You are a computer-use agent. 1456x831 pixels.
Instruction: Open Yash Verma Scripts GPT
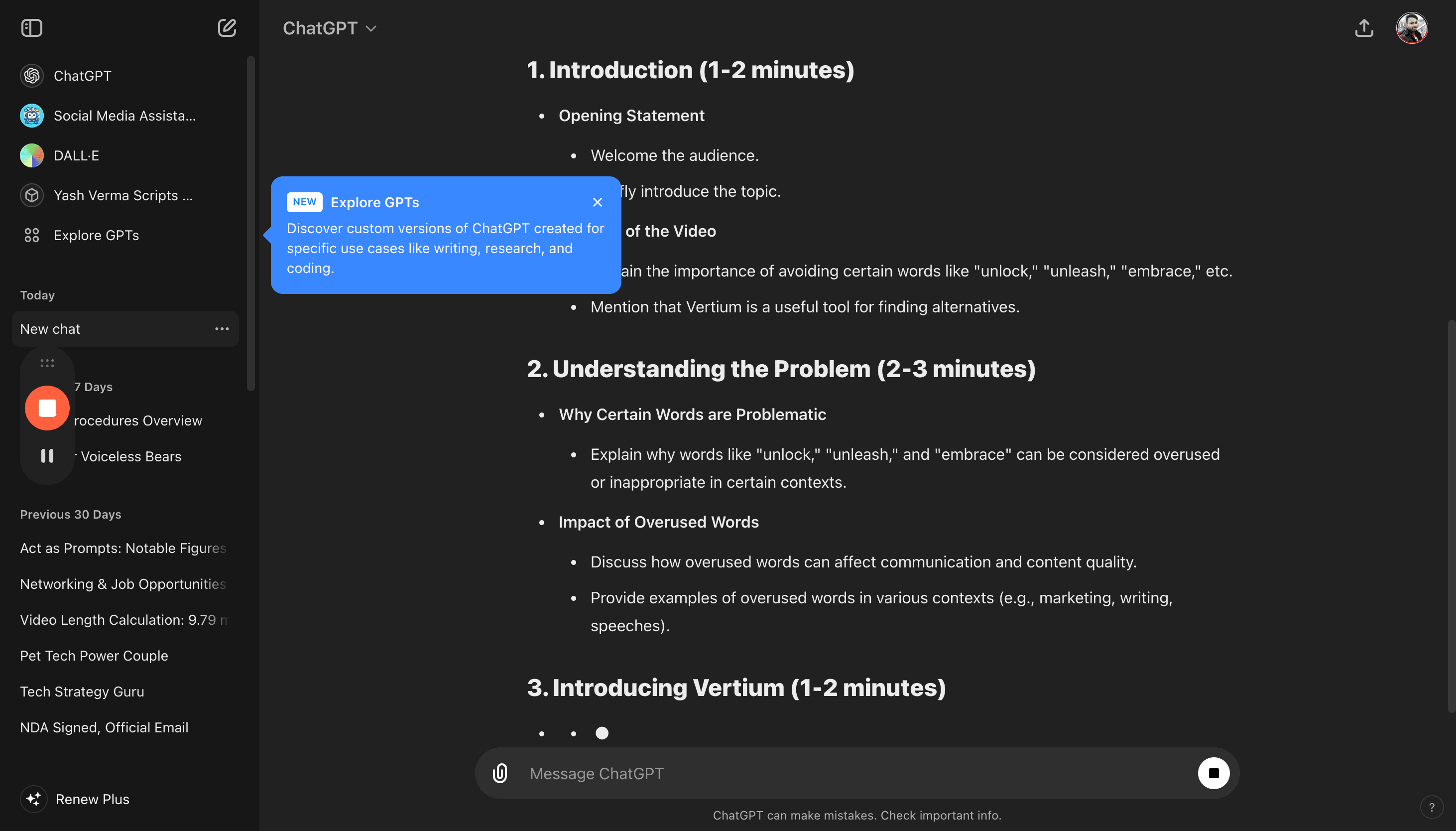pos(125,196)
